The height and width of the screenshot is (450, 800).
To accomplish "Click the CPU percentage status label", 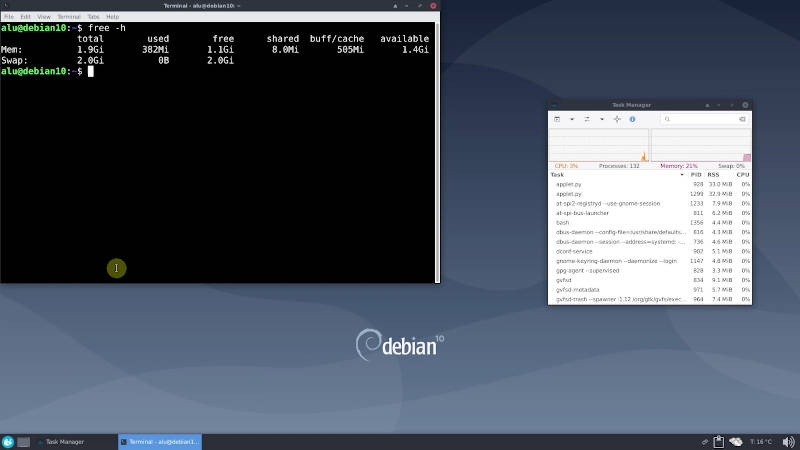I will click(566, 166).
